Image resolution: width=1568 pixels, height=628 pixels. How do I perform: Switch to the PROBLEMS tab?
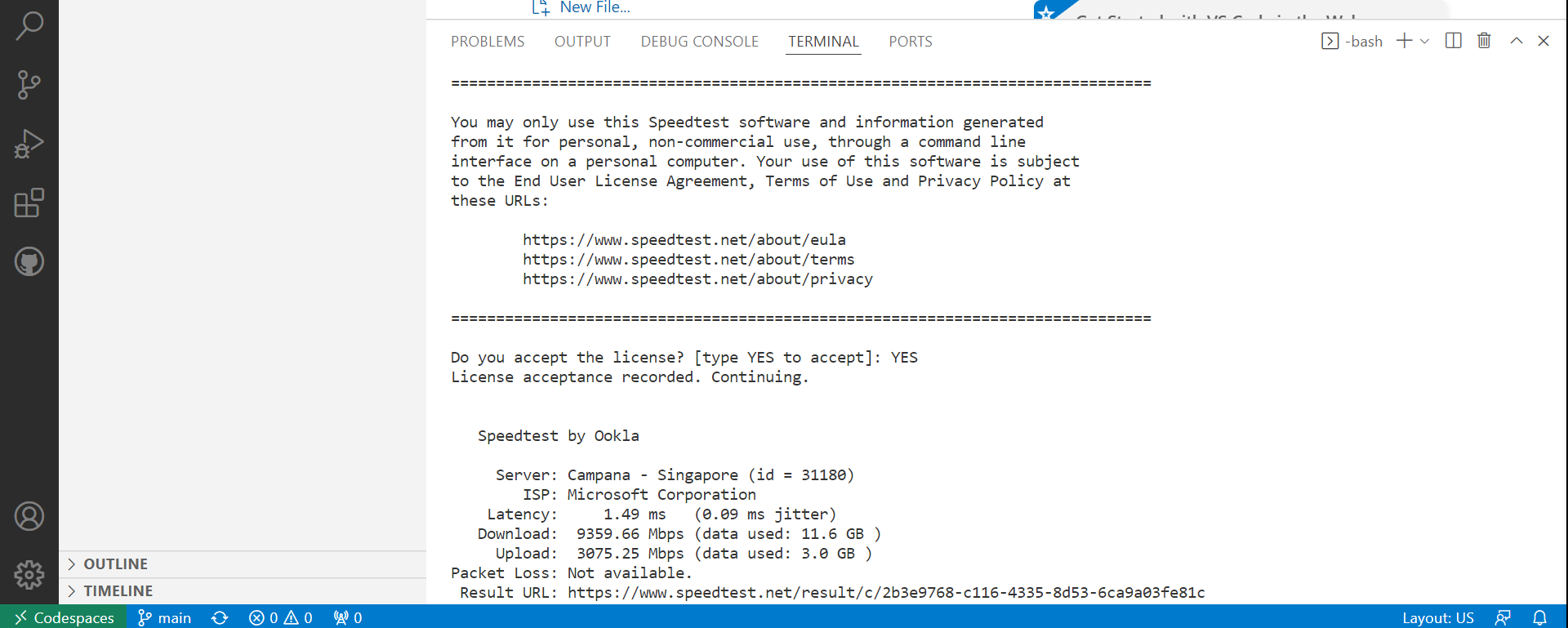pyautogui.click(x=488, y=42)
